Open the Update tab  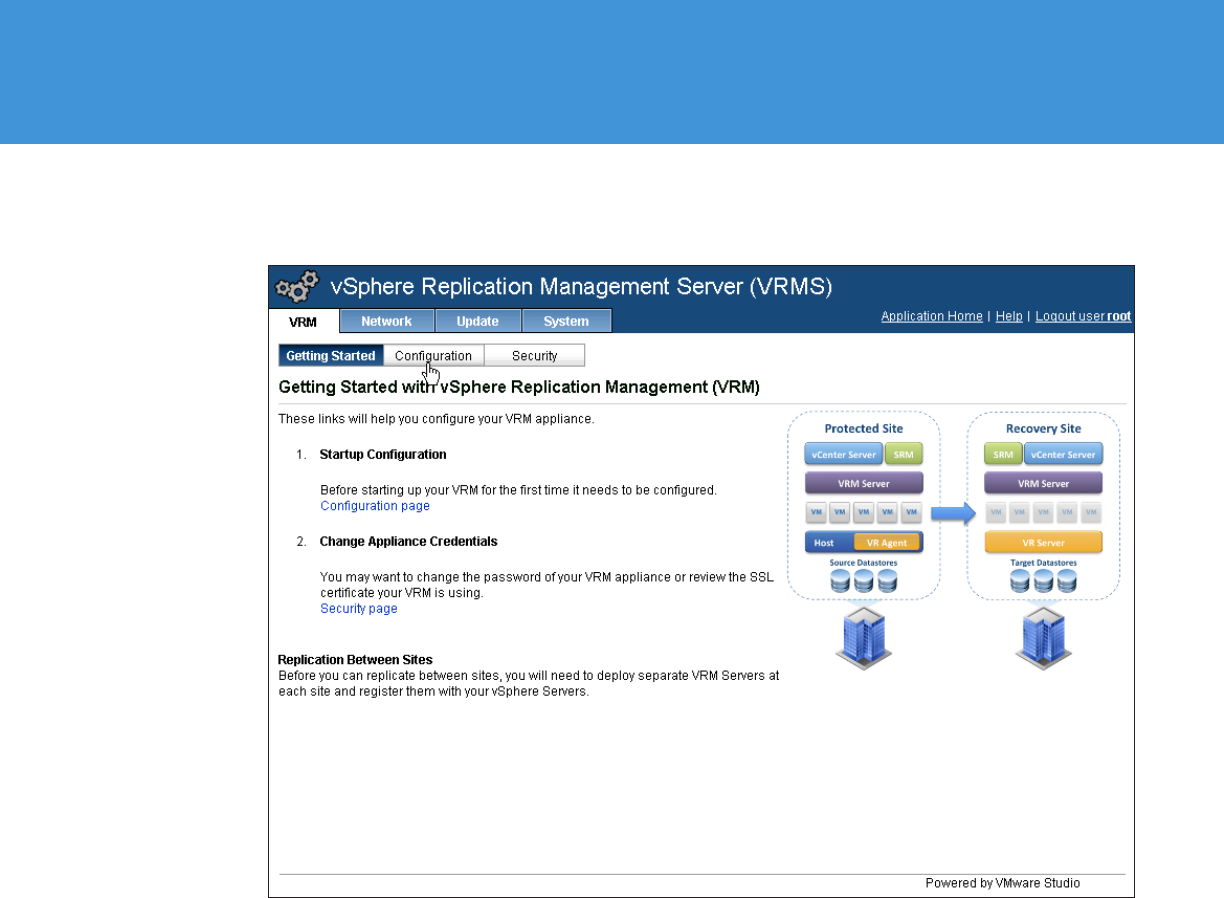(x=478, y=321)
